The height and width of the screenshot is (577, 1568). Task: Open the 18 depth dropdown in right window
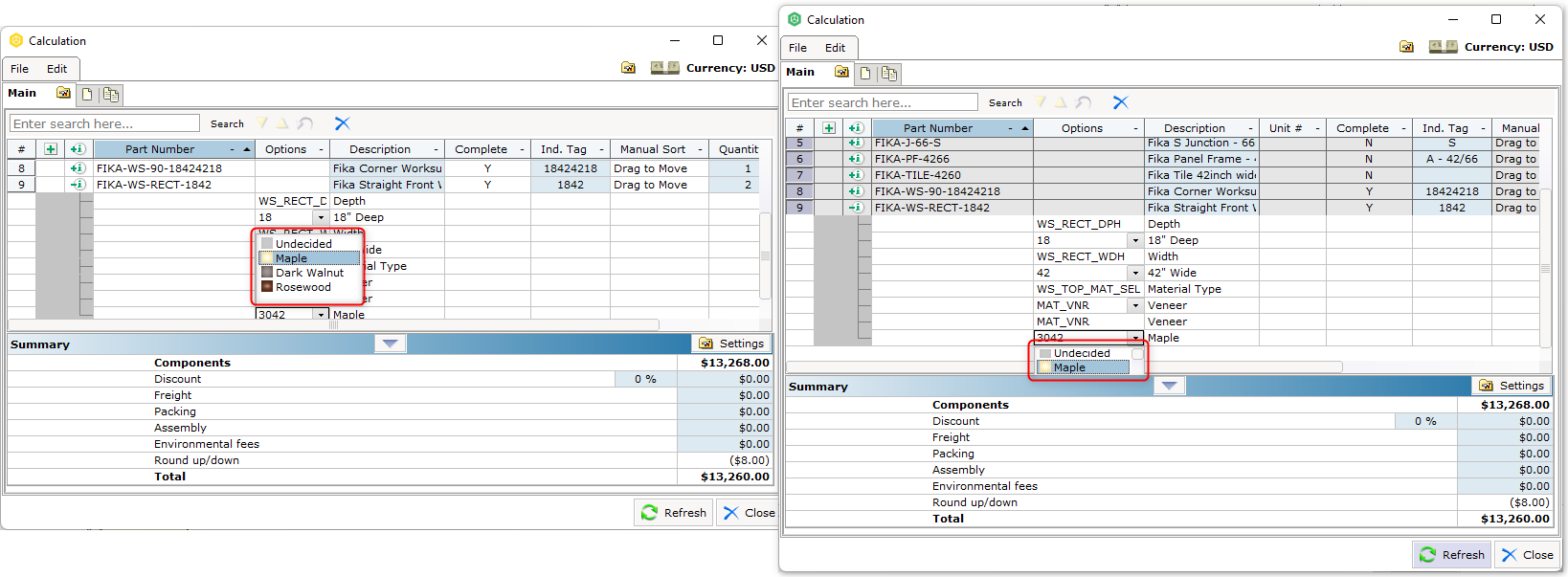[x=1135, y=240]
